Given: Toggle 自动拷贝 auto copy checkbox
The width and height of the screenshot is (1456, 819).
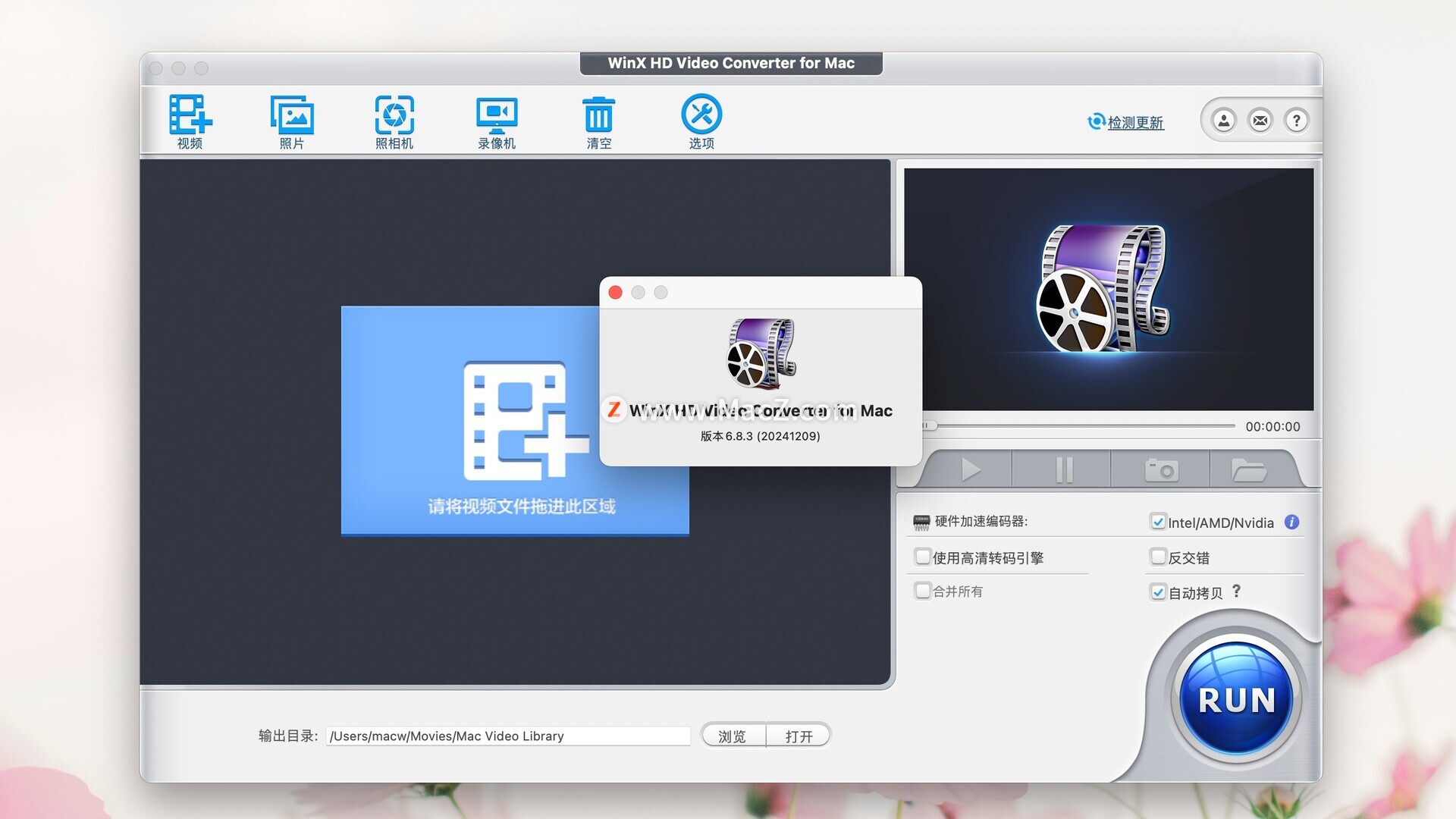Looking at the screenshot, I should [x=1158, y=592].
